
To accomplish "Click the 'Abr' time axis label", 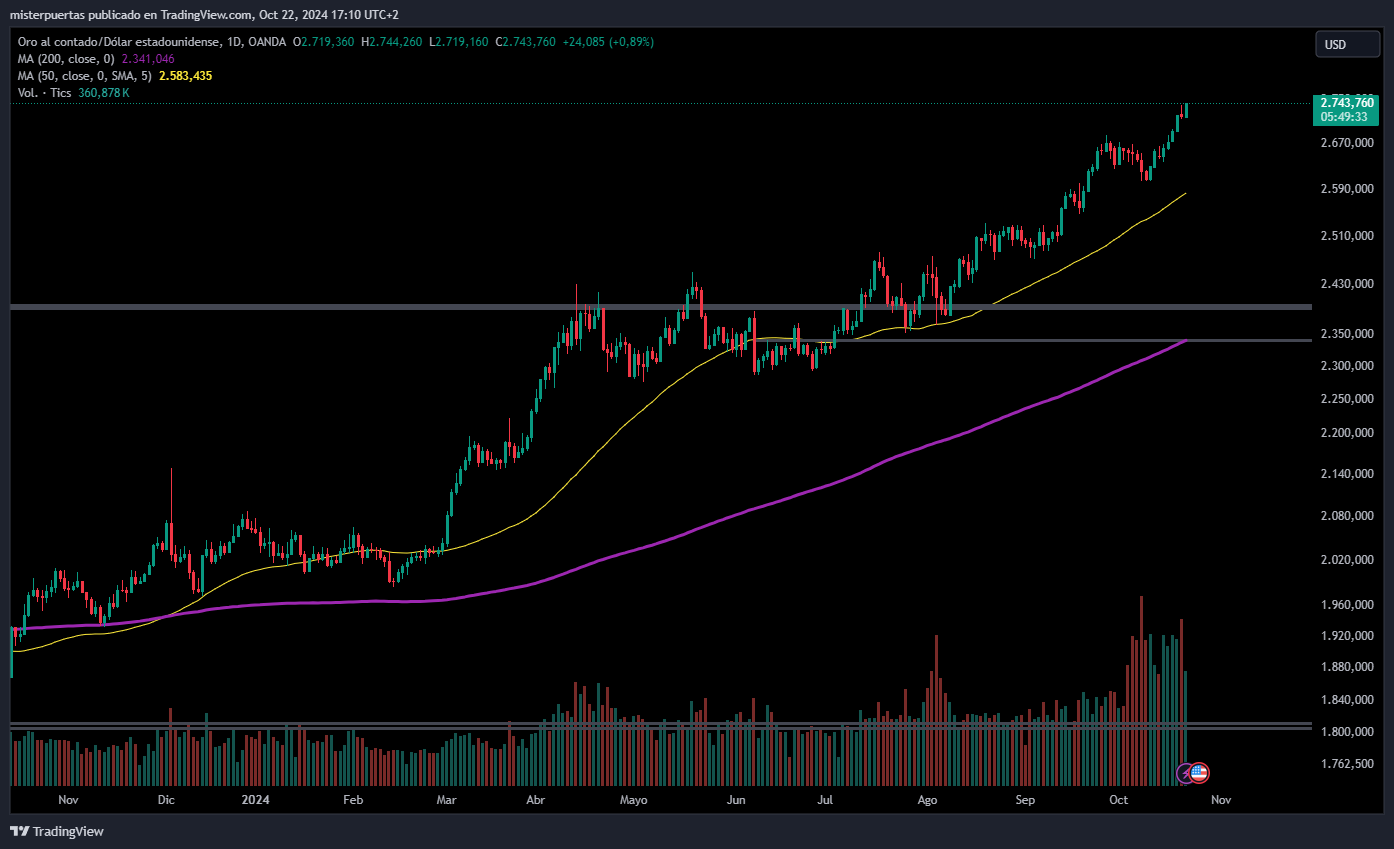I will (x=536, y=800).
